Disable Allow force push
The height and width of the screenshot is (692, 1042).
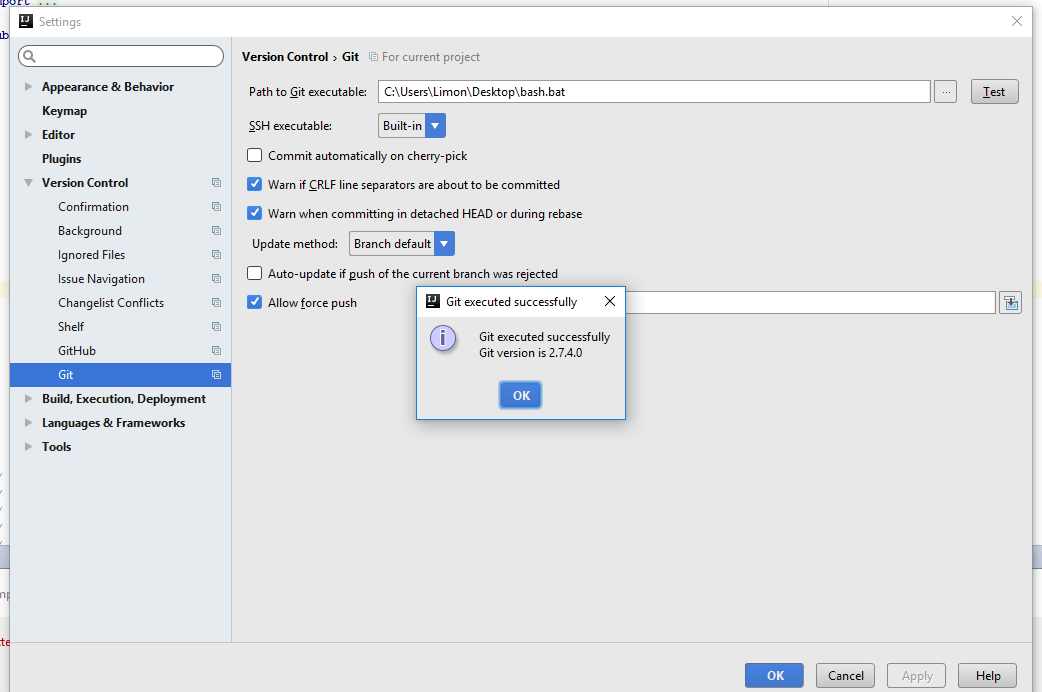coord(254,301)
